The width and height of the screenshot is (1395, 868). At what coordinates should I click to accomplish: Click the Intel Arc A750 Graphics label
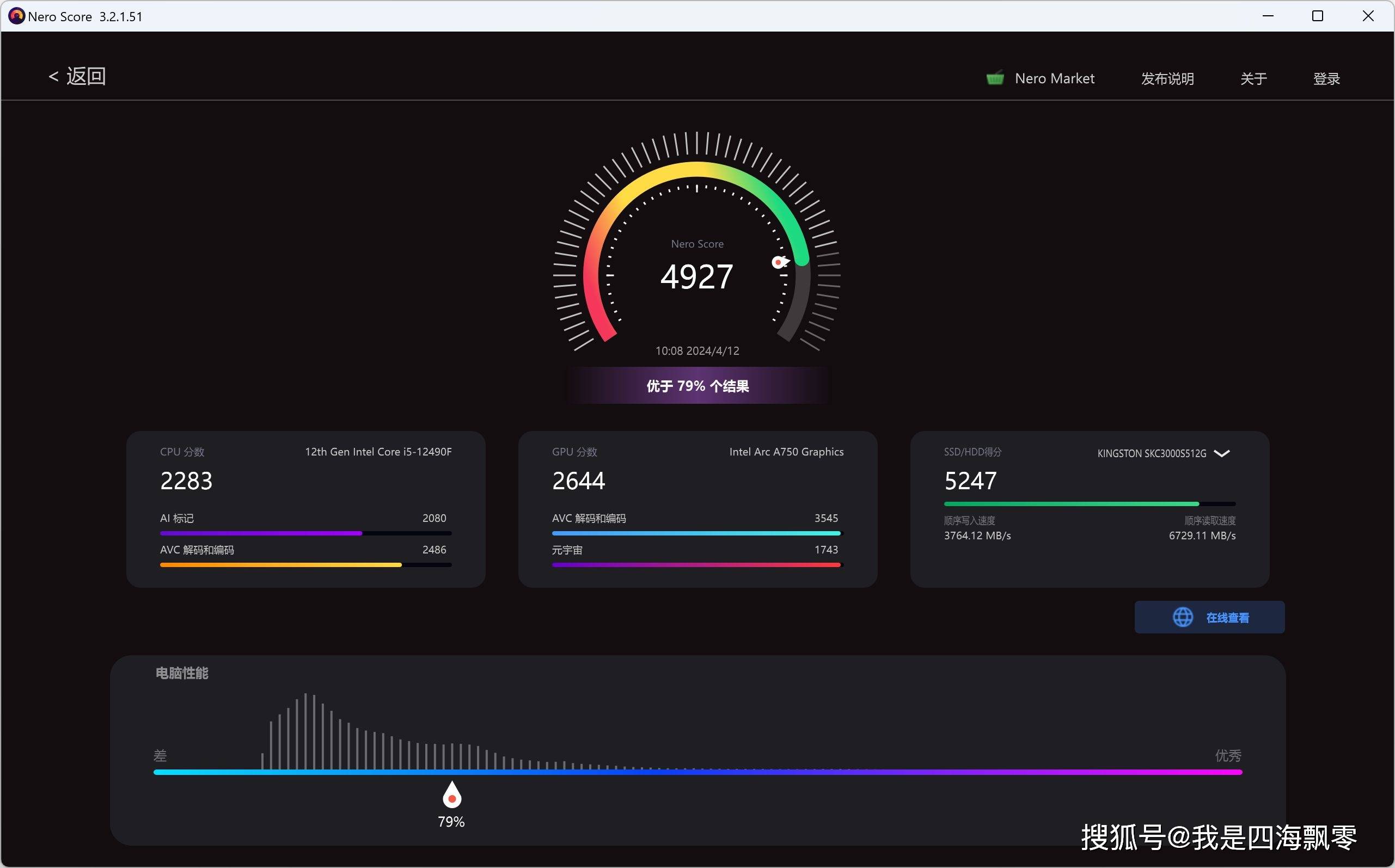tap(786, 452)
